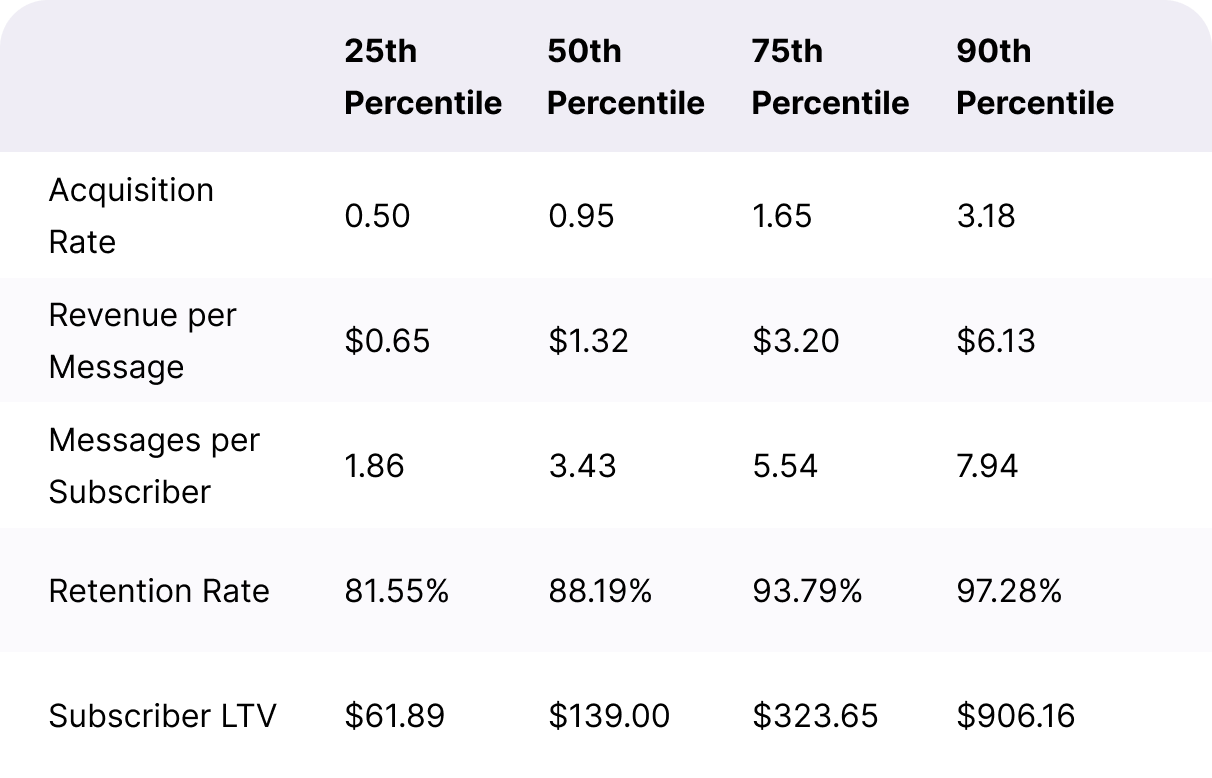
Task: Click the 25th Percentile column header
Action: (423, 77)
